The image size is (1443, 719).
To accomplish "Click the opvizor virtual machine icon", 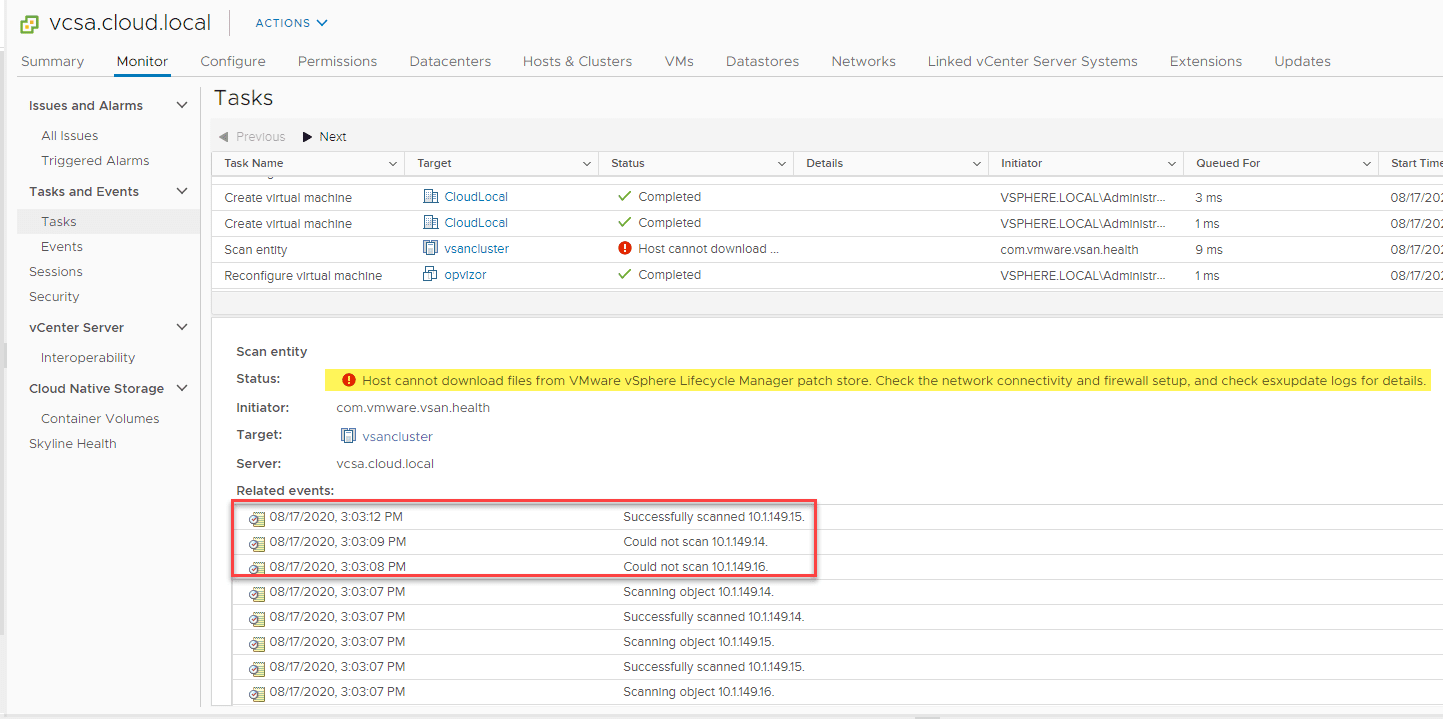I will (x=430, y=274).
